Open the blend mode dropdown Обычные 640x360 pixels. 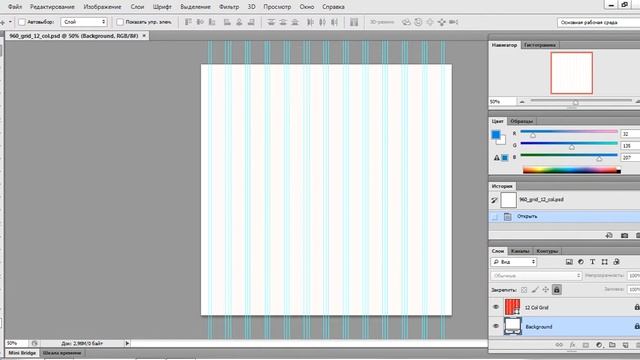536,276
